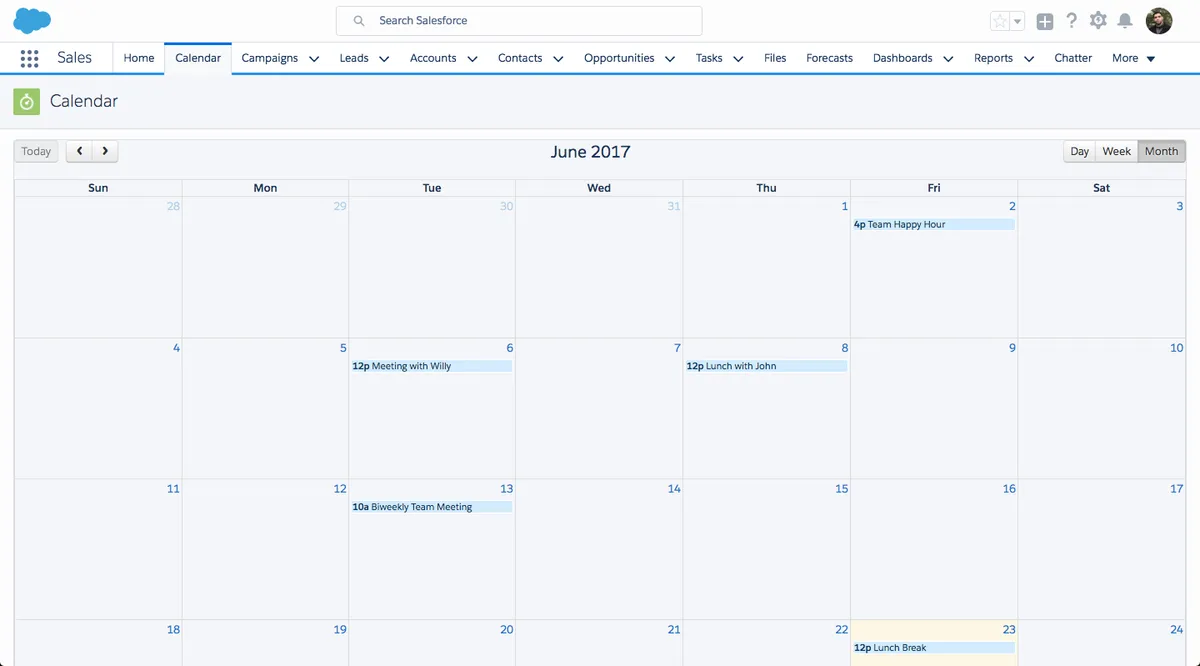Open the Campaigns tab
Image resolution: width=1200 pixels, height=666 pixels.
pos(270,58)
